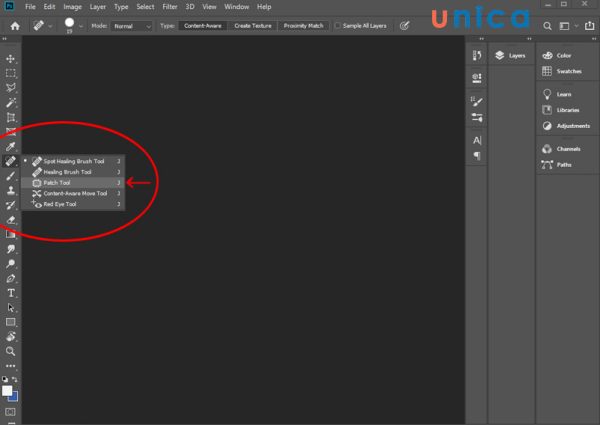Click the Share icon at top right
The height and width of the screenshot is (425, 600).
[589, 26]
